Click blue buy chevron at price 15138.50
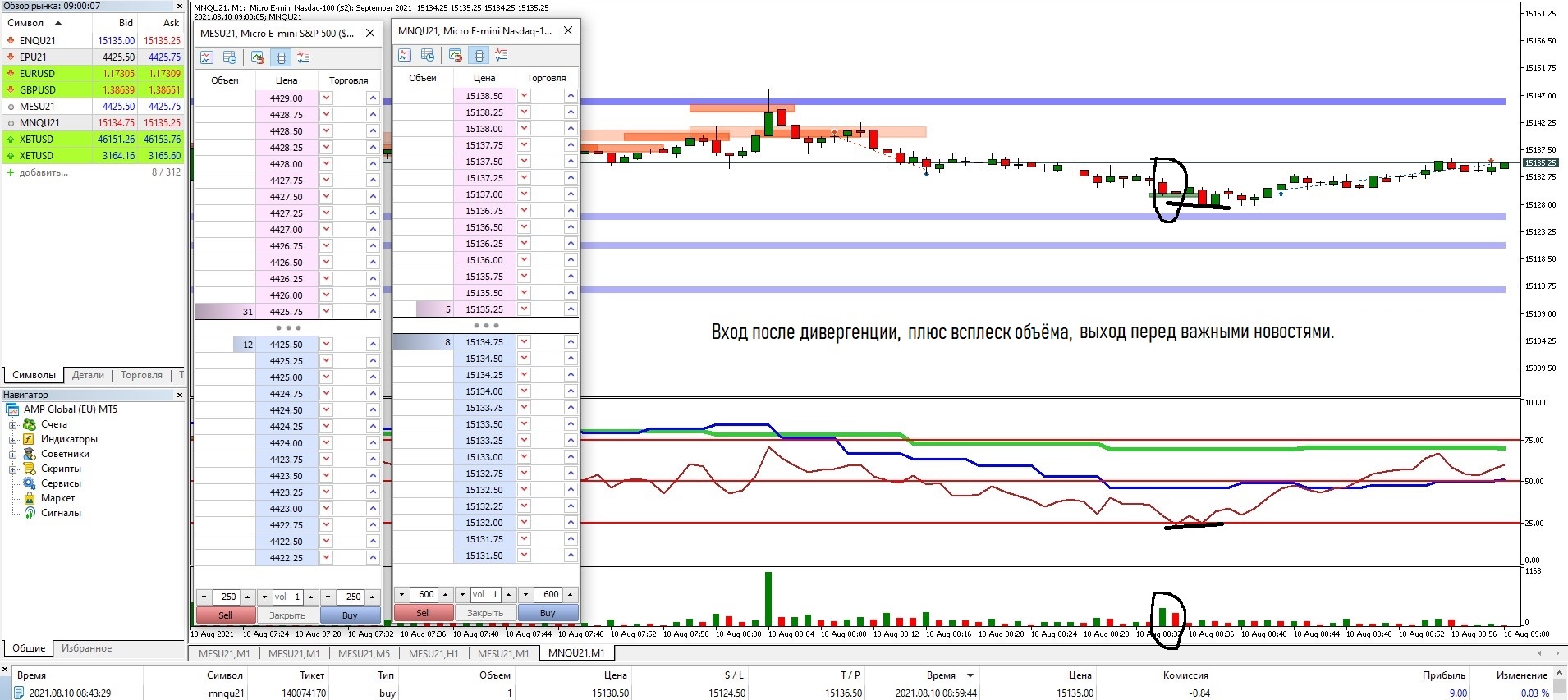1568x700 pixels. [571, 96]
